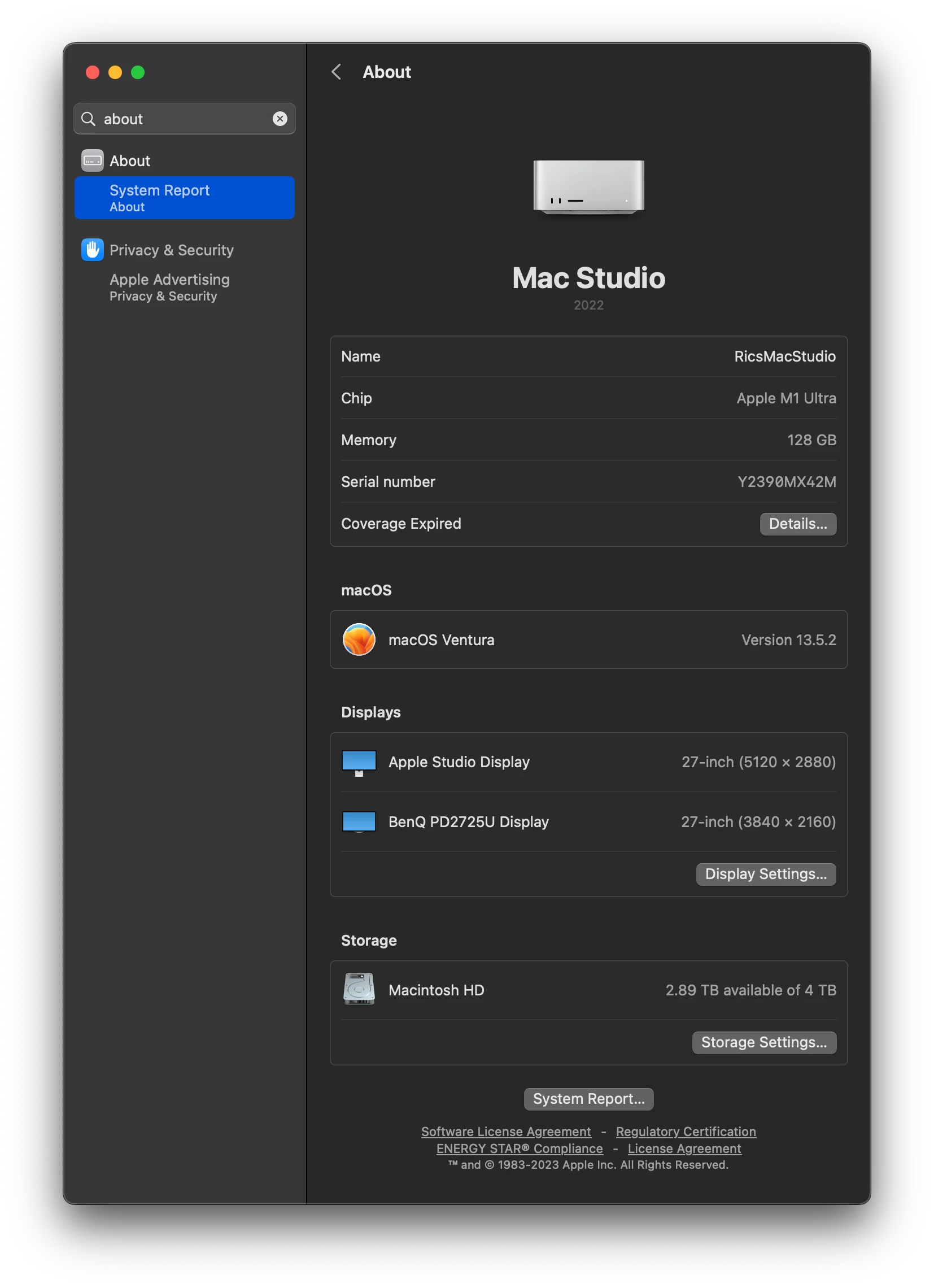Click the Mac Studio title text
The height and width of the screenshot is (1288, 934).
point(589,278)
